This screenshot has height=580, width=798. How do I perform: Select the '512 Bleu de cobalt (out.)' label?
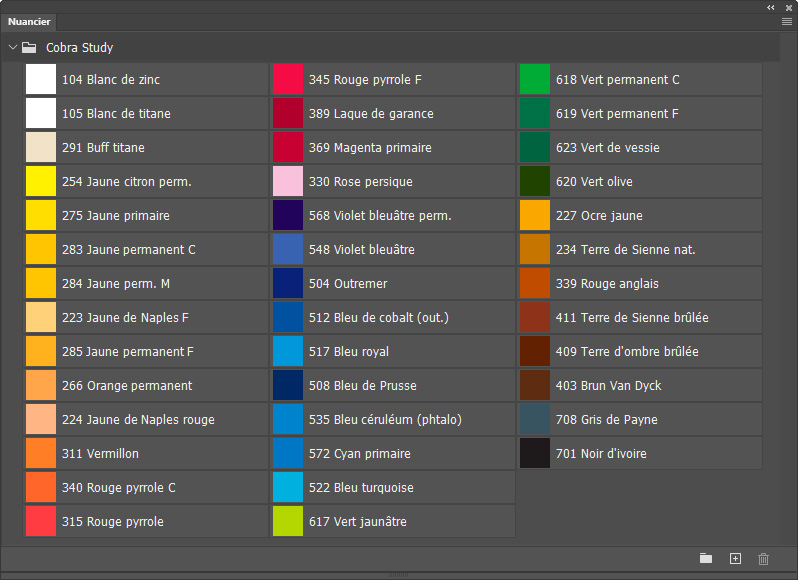point(379,317)
